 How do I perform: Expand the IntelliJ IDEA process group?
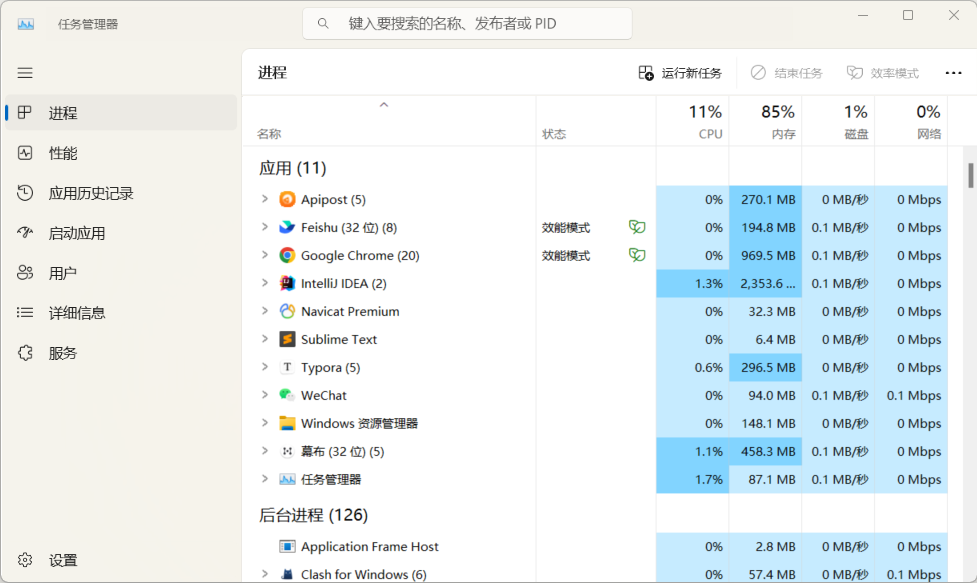265,283
